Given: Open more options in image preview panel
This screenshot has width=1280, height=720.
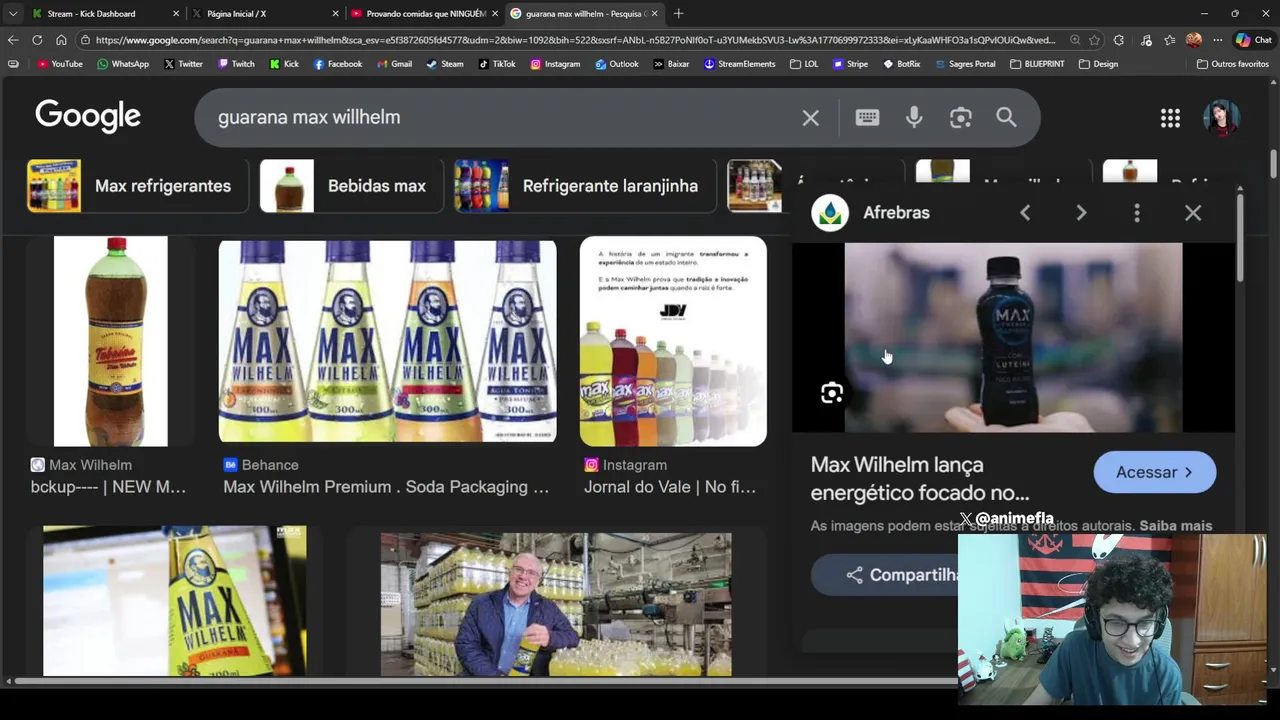Looking at the screenshot, I should tap(1137, 213).
